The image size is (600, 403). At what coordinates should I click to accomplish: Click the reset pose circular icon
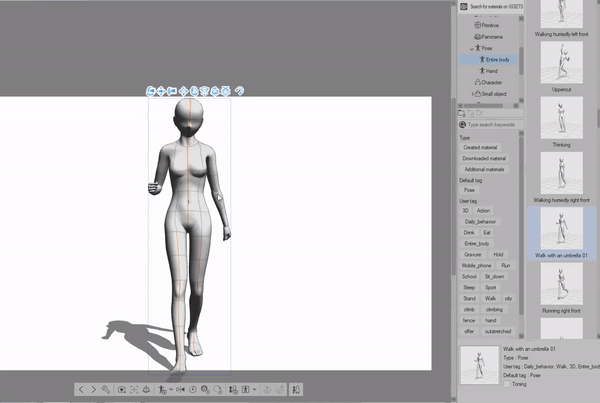(193, 390)
